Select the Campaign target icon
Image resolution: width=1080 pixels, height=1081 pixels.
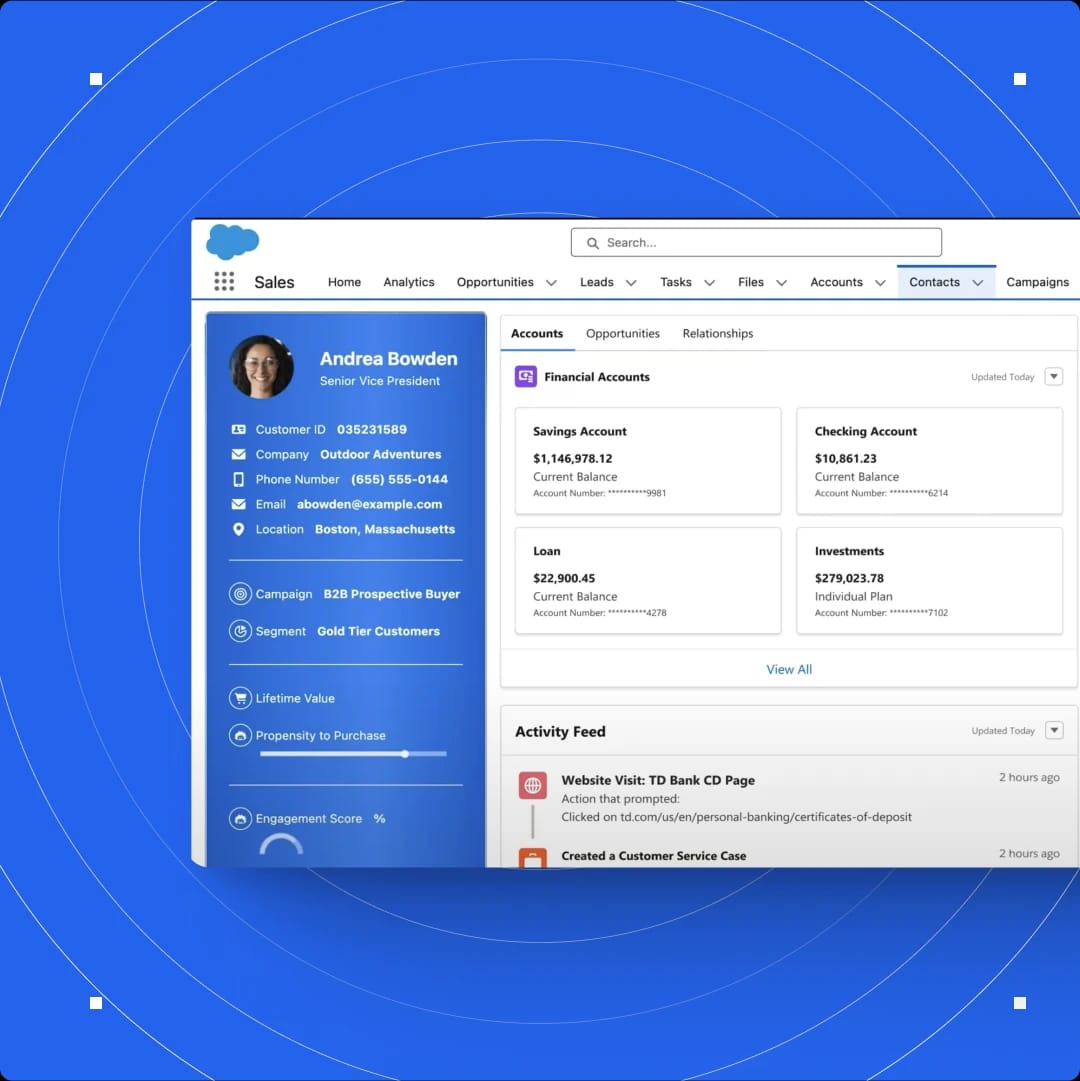[x=241, y=594]
